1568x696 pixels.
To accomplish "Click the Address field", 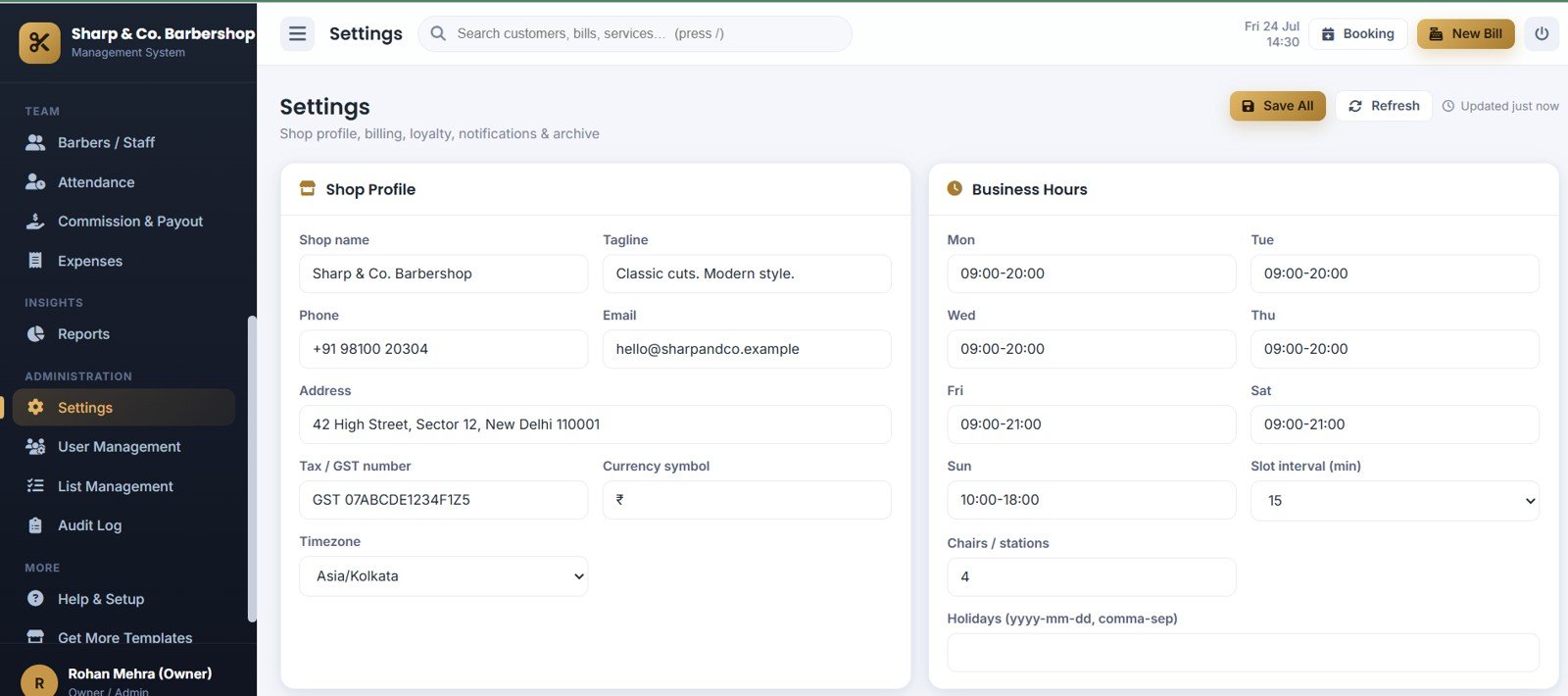I will 595,424.
